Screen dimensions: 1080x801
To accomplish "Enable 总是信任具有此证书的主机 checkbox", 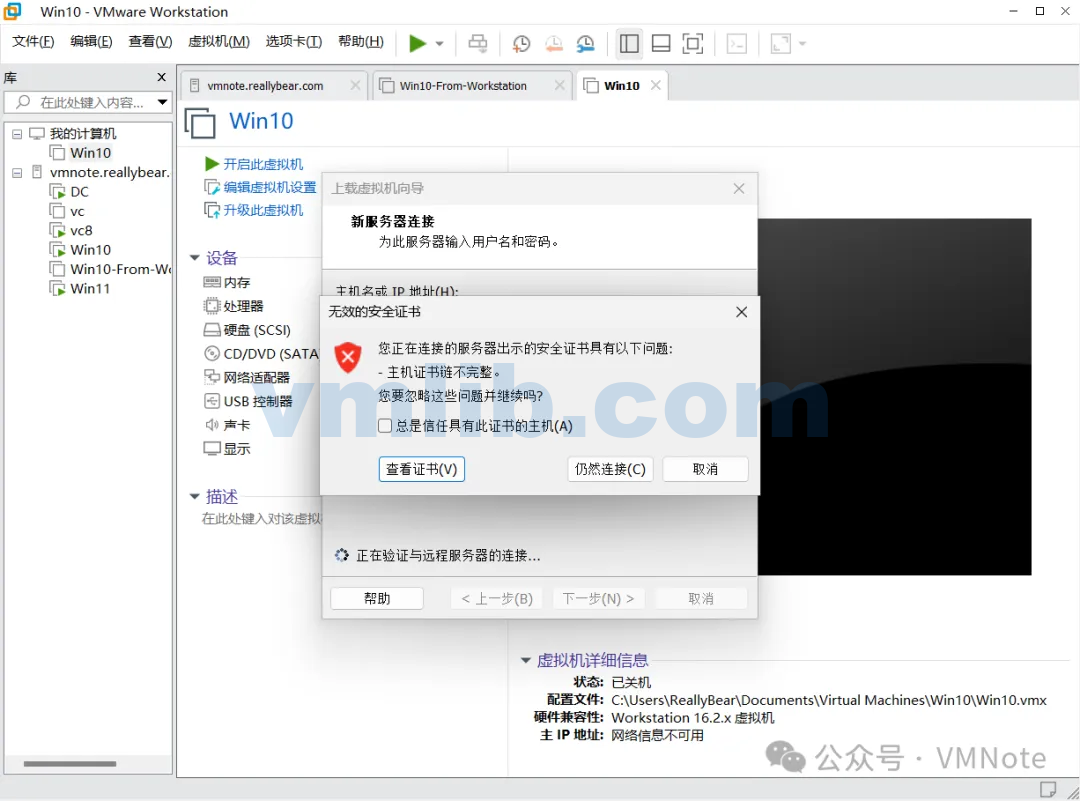I will pos(385,425).
